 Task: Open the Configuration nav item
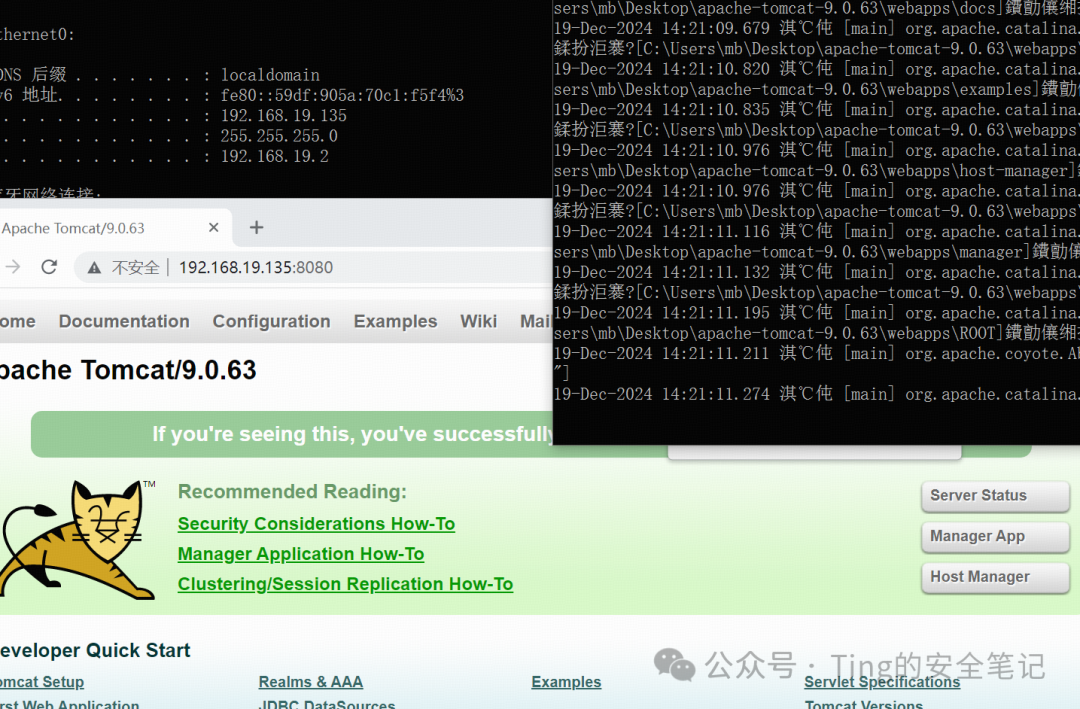[x=271, y=321]
